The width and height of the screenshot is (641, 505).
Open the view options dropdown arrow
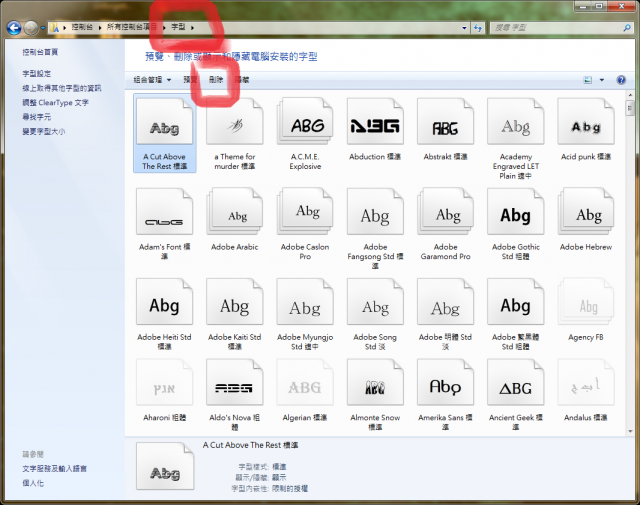click(x=602, y=80)
